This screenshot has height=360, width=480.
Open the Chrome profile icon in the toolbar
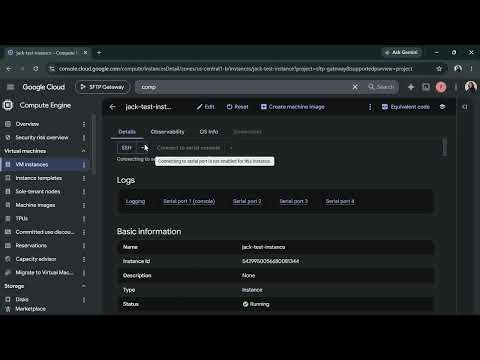click(458, 69)
